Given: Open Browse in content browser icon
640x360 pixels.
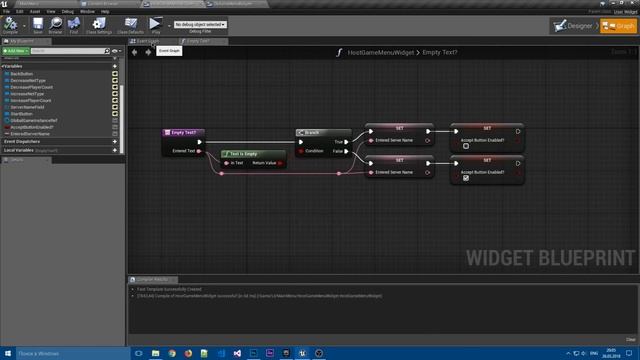Looking at the screenshot, I should click(x=56, y=25).
